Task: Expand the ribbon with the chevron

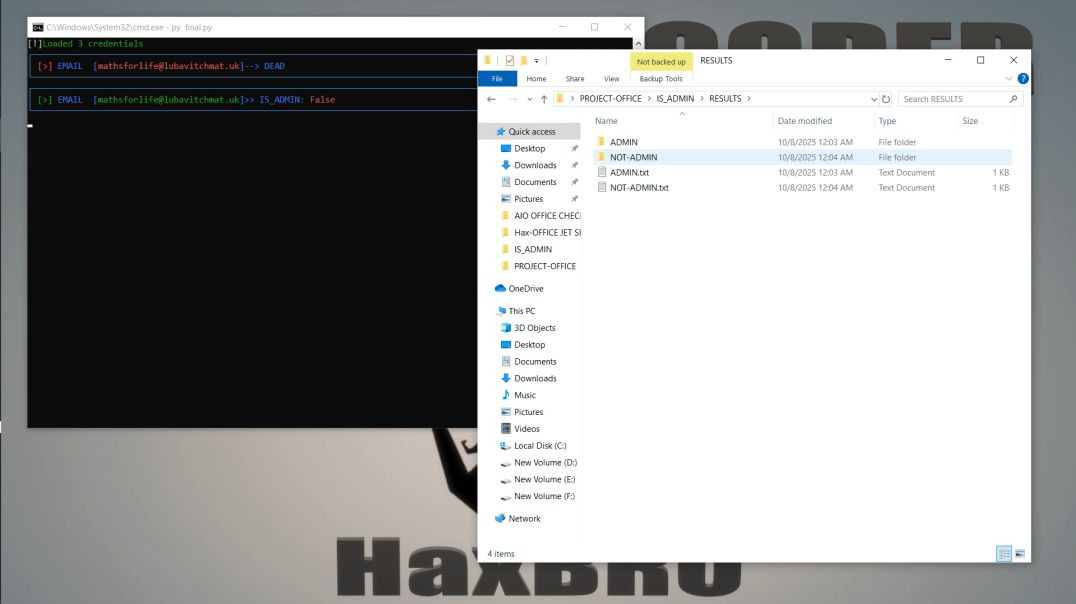Action: point(1008,79)
